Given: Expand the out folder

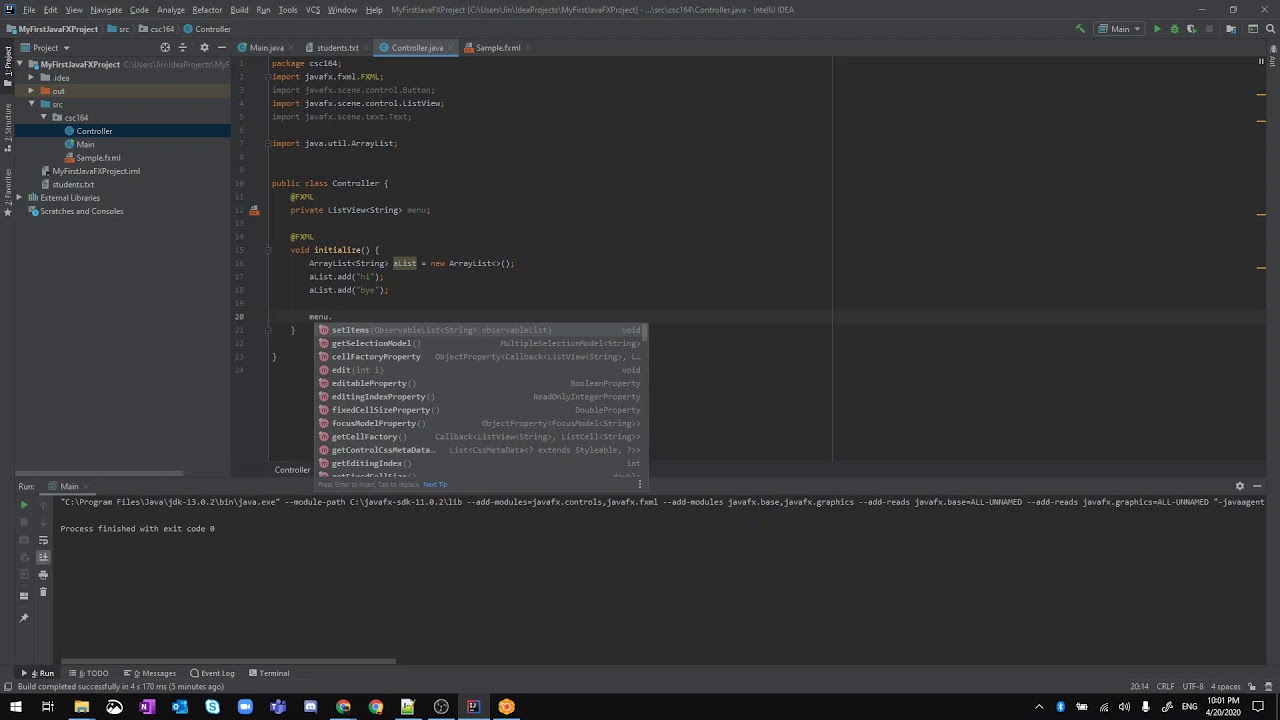Looking at the screenshot, I should pyautogui.click(x=31, y=91).
